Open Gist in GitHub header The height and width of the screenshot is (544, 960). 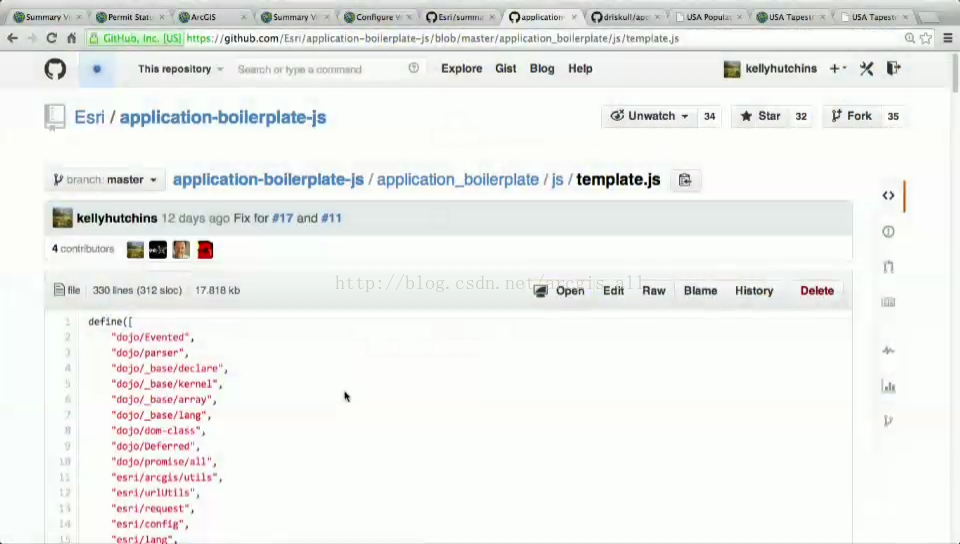(x=506, y=69)
